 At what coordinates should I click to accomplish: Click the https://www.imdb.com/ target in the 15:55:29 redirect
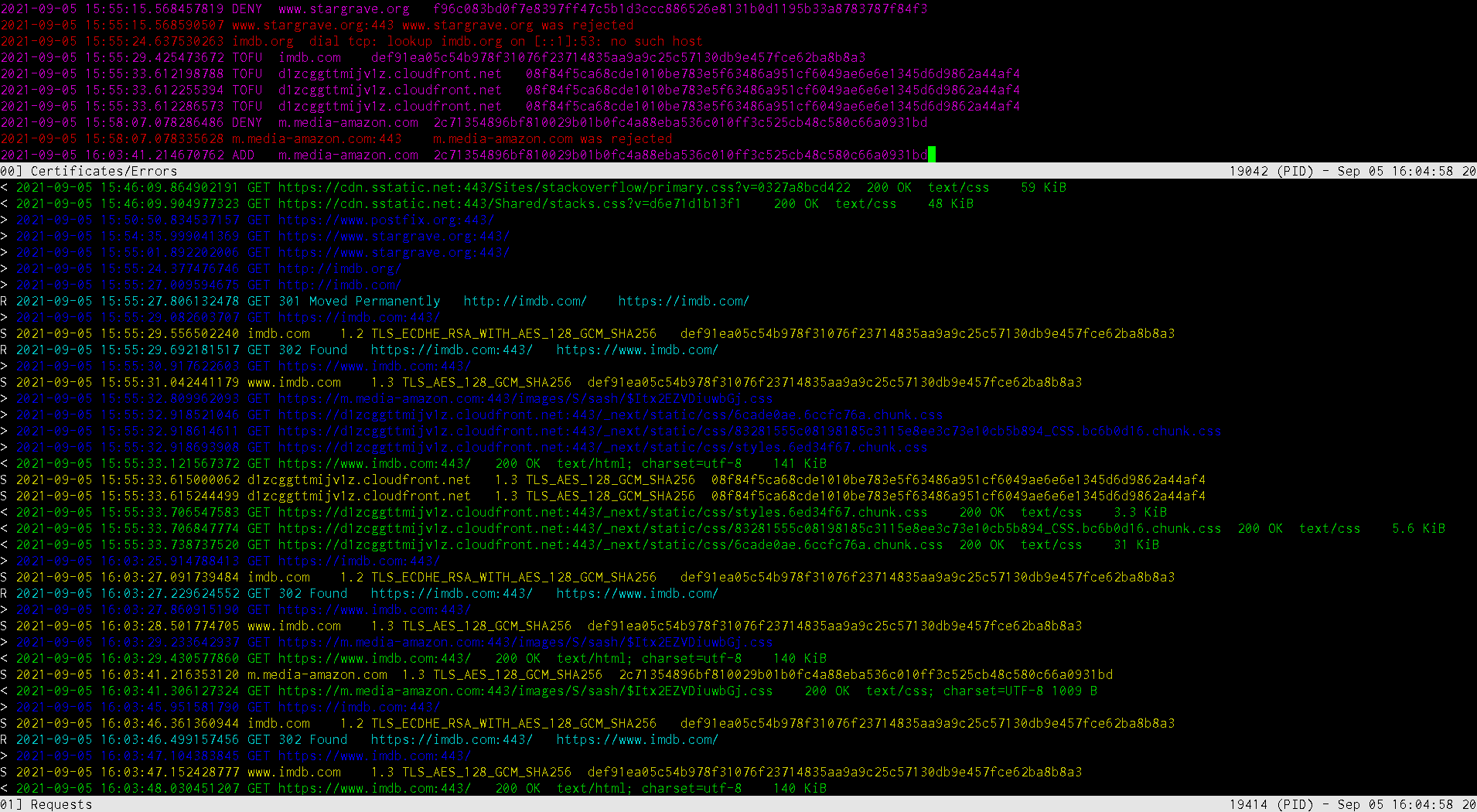pyautogui.click(x=637, y=350)
